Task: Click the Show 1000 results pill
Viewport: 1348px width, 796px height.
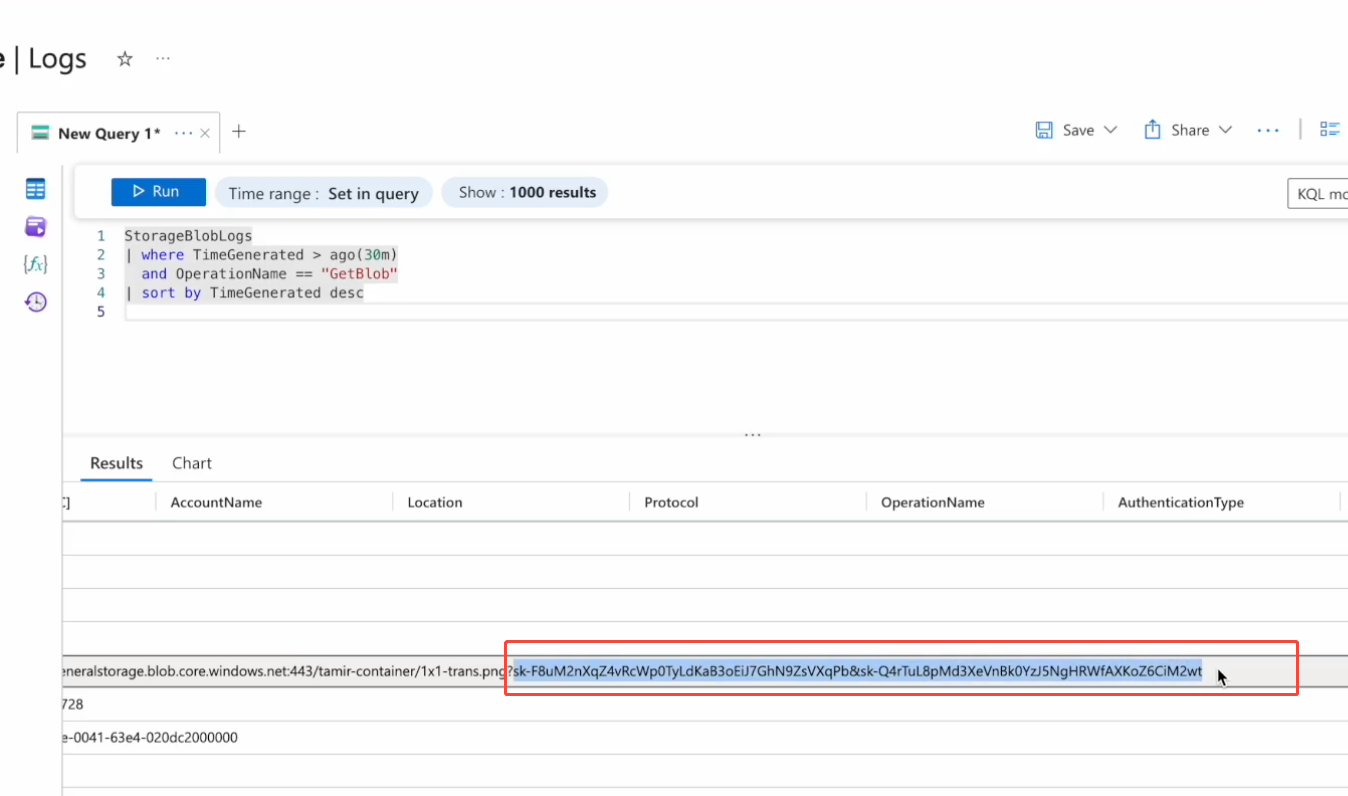Action: pos(525,193)
